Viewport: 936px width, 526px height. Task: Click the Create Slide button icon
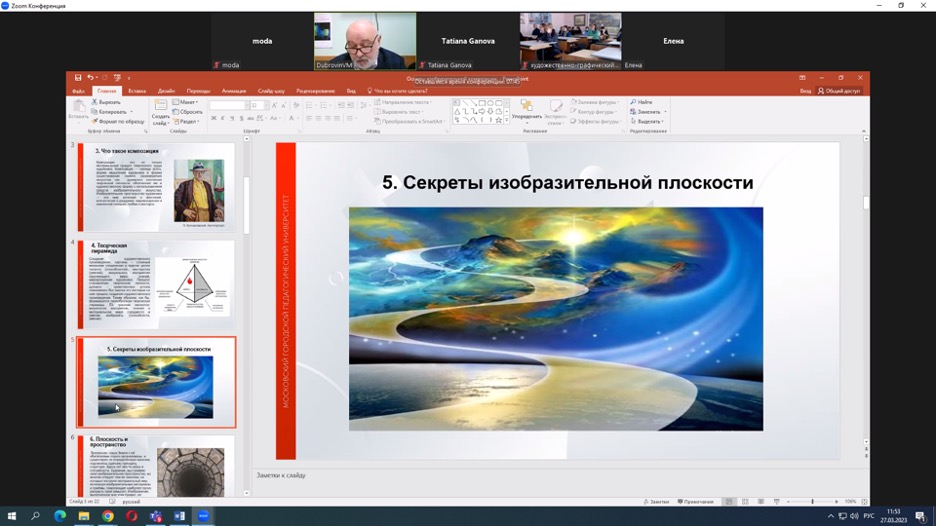[x=160, y=107]
